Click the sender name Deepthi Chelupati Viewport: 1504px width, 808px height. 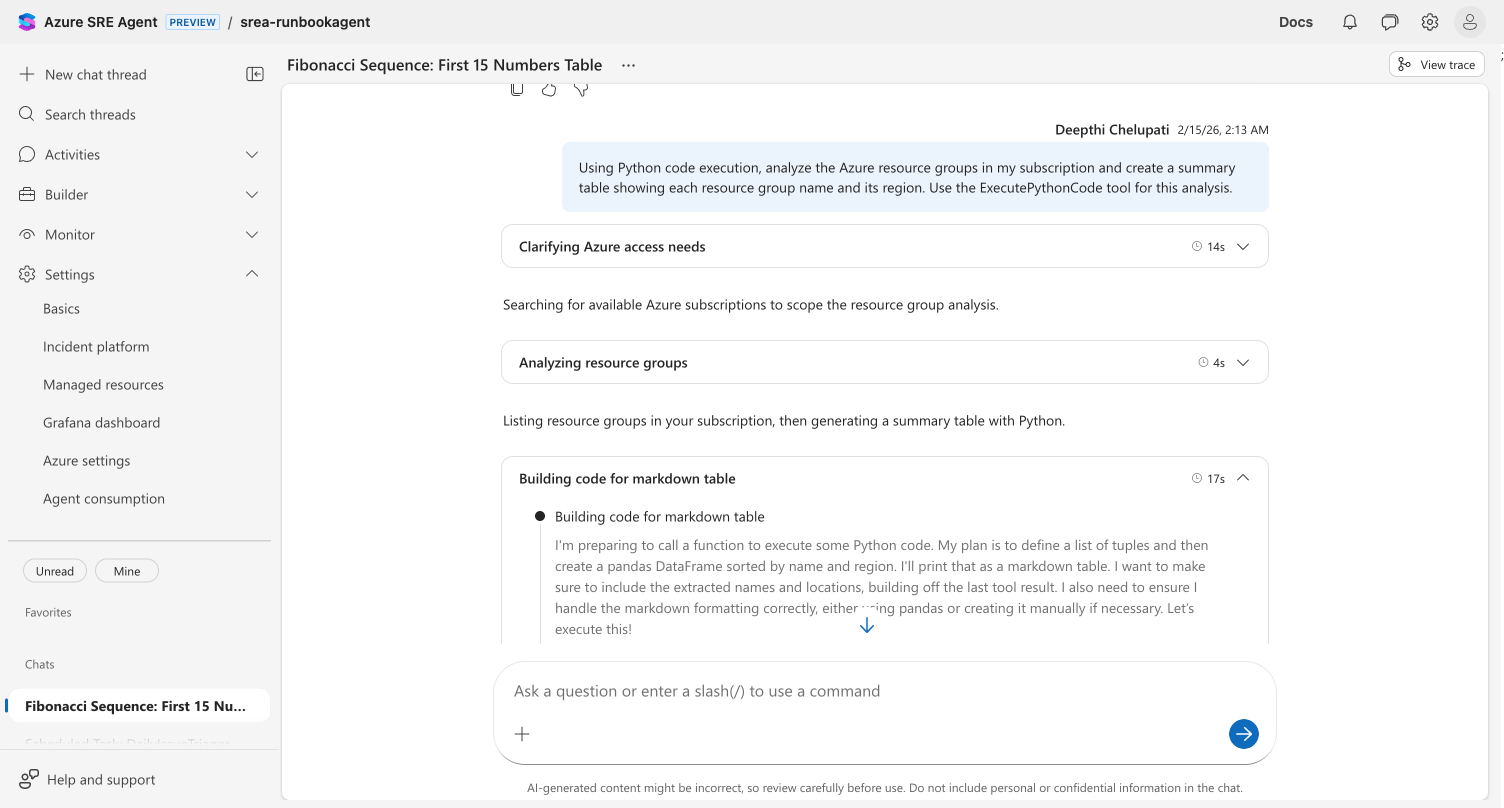(x=1112, y=130)
